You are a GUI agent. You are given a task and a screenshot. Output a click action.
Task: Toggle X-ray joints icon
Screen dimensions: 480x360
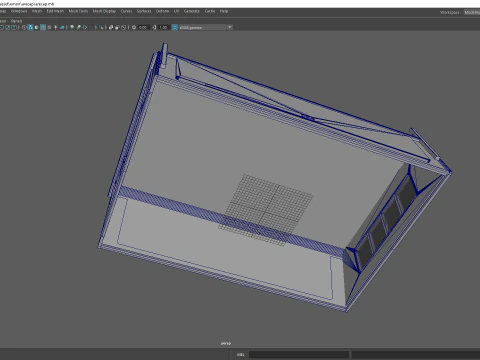tap(123, 27)
